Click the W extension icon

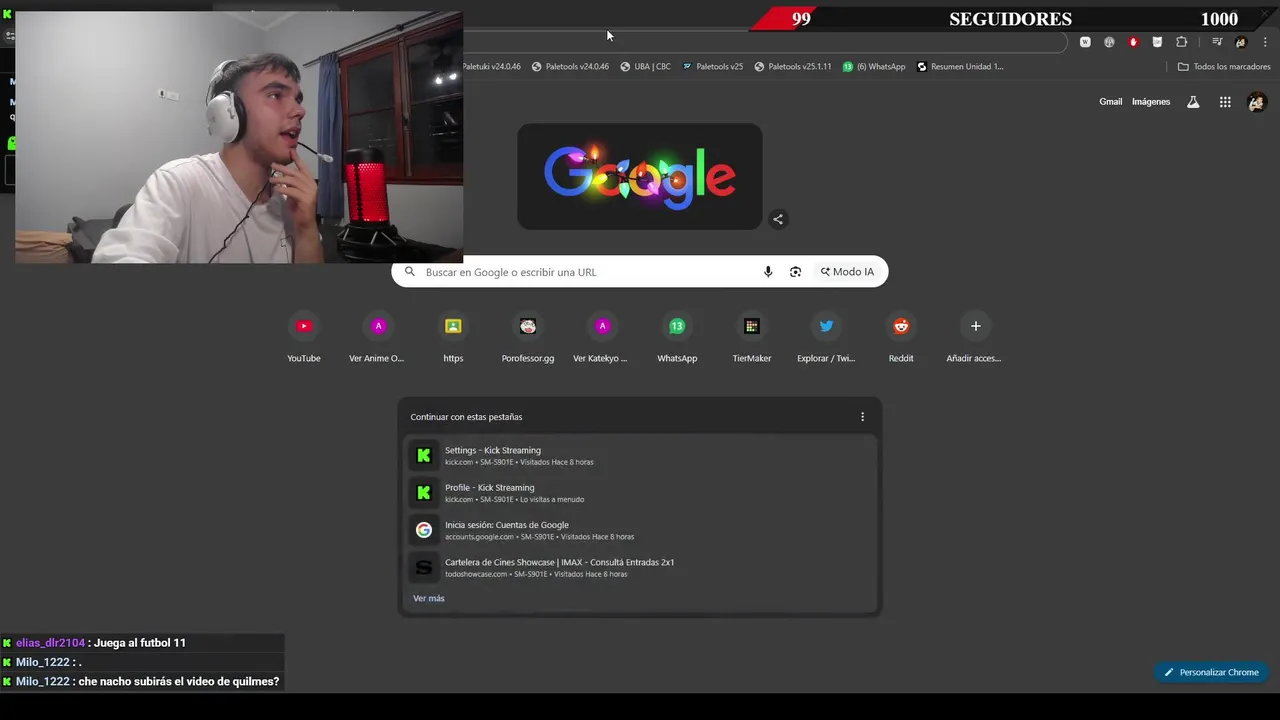1085,42
